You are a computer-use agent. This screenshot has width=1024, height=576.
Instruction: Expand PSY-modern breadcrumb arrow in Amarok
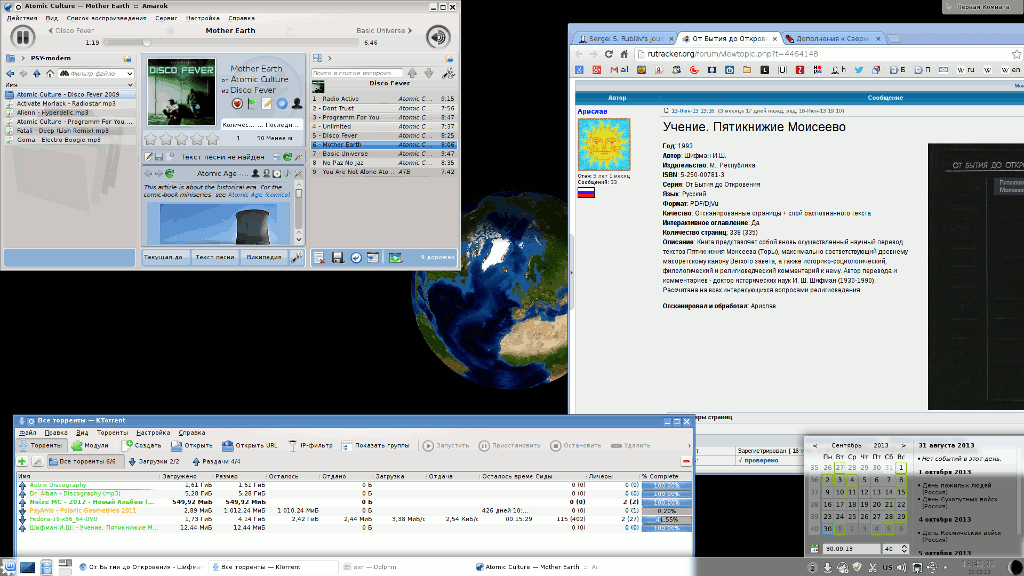23,58
